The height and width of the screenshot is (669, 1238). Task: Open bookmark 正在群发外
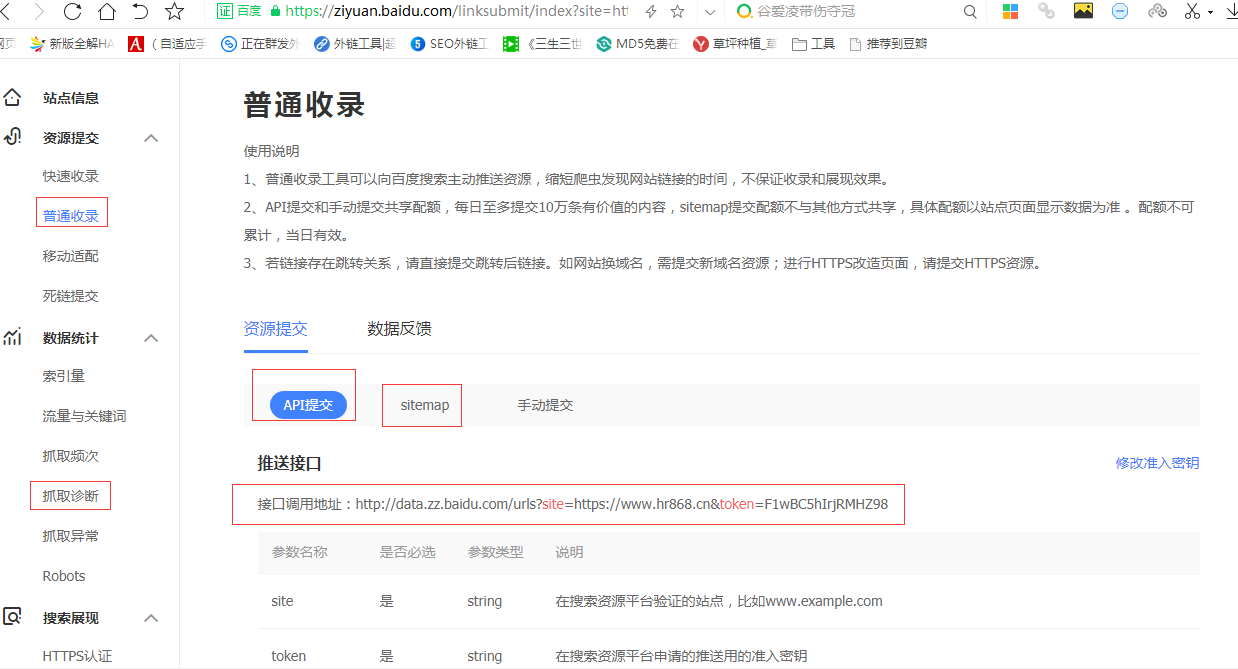(260, 44)
